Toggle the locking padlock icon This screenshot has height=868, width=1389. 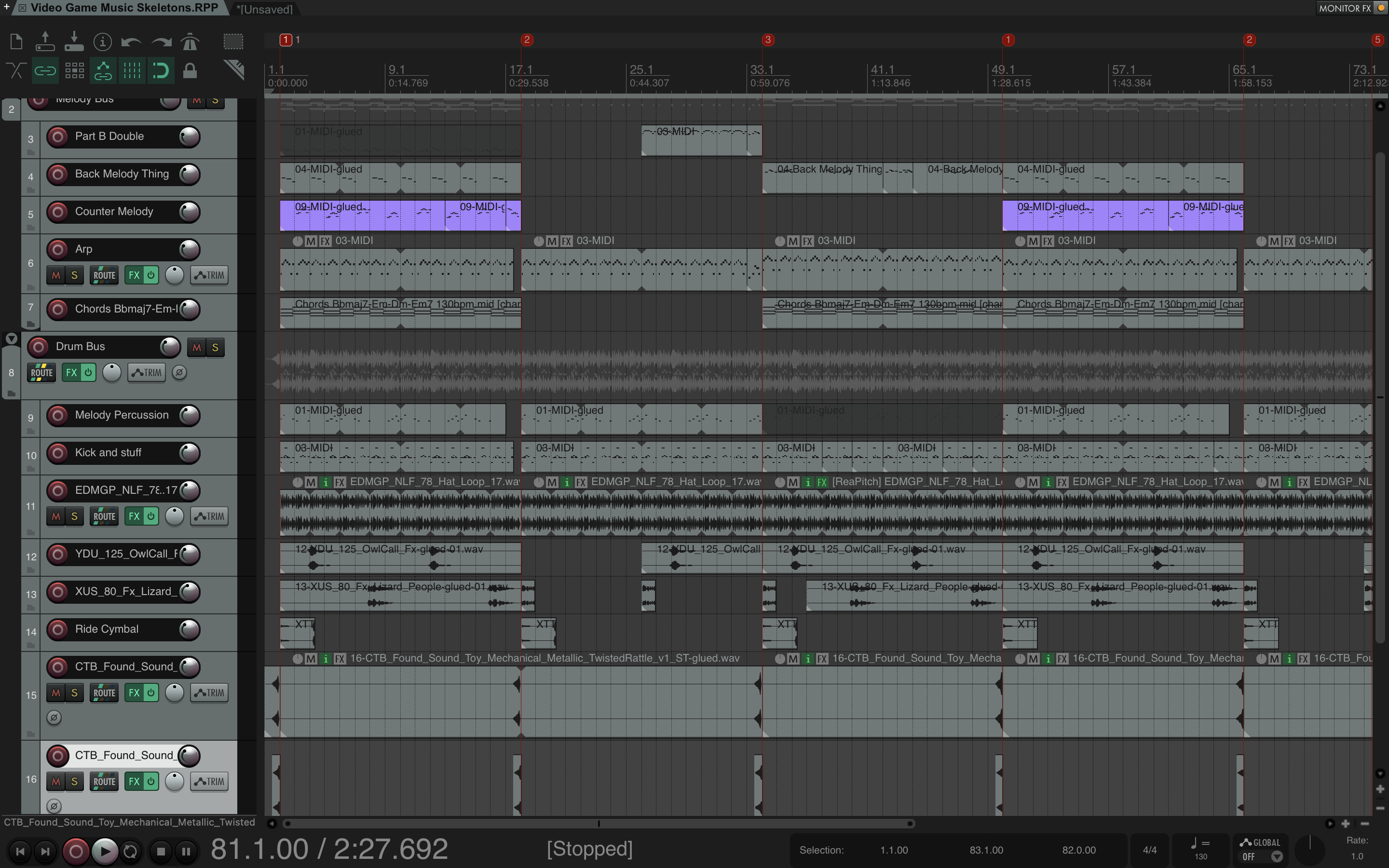[190, 70]
